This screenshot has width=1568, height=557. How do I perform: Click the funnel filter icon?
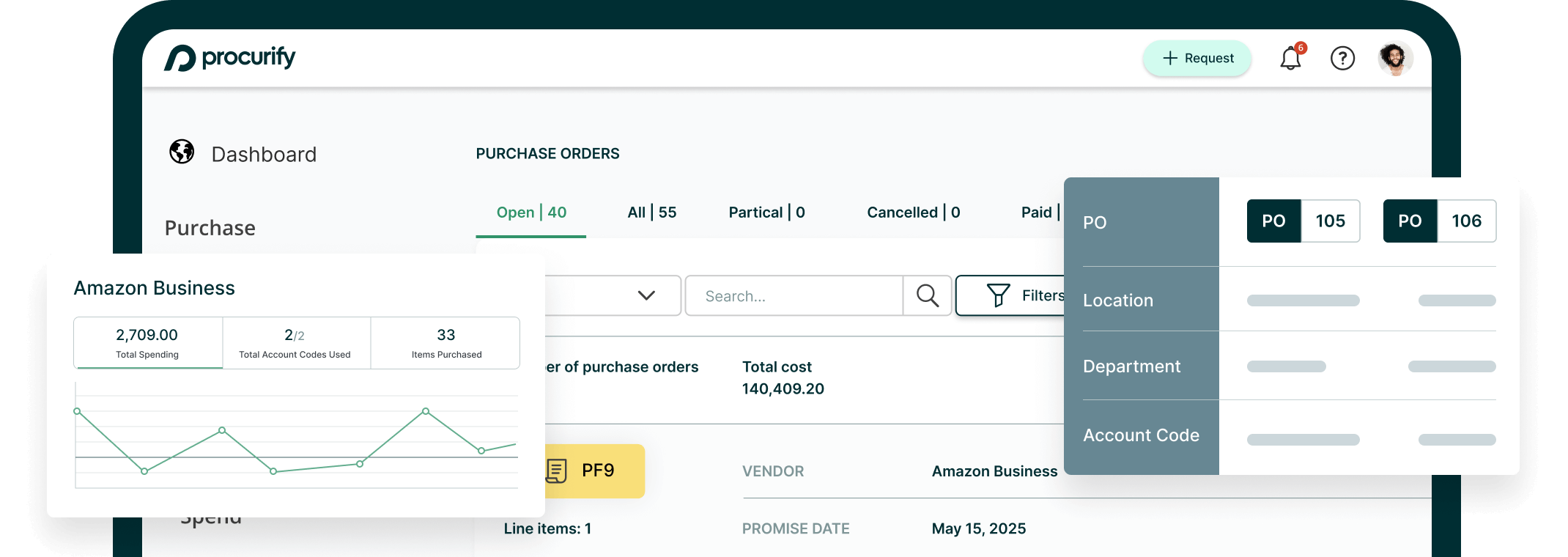998,295
